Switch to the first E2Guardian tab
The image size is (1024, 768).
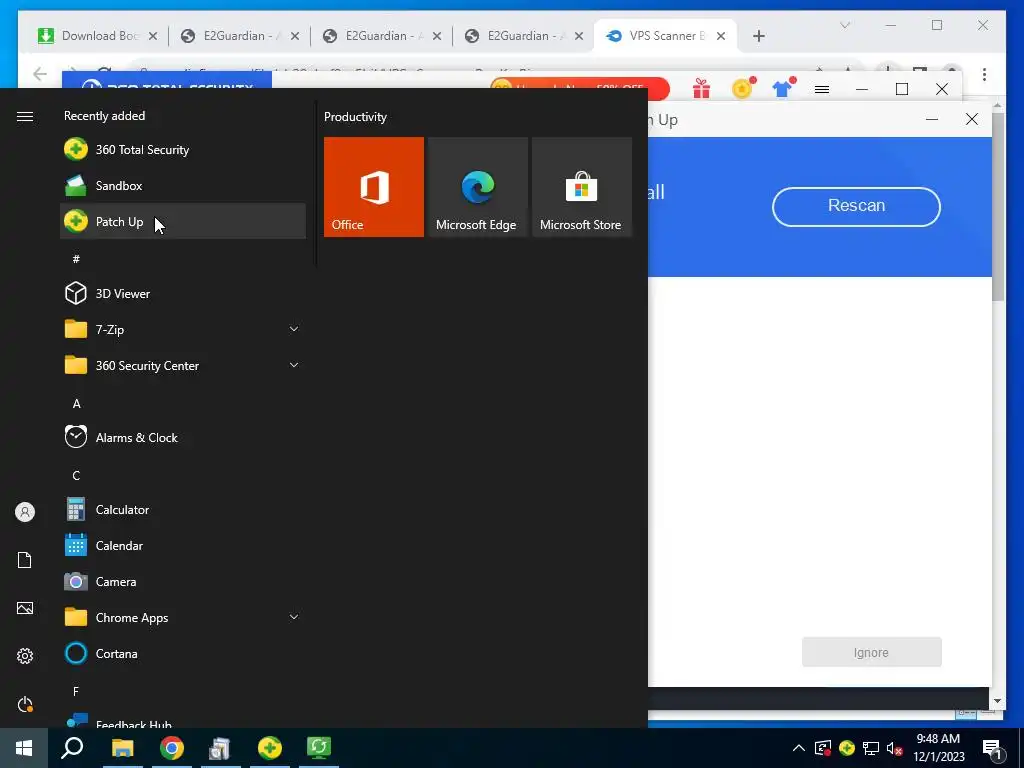click(x=240, y=36)
